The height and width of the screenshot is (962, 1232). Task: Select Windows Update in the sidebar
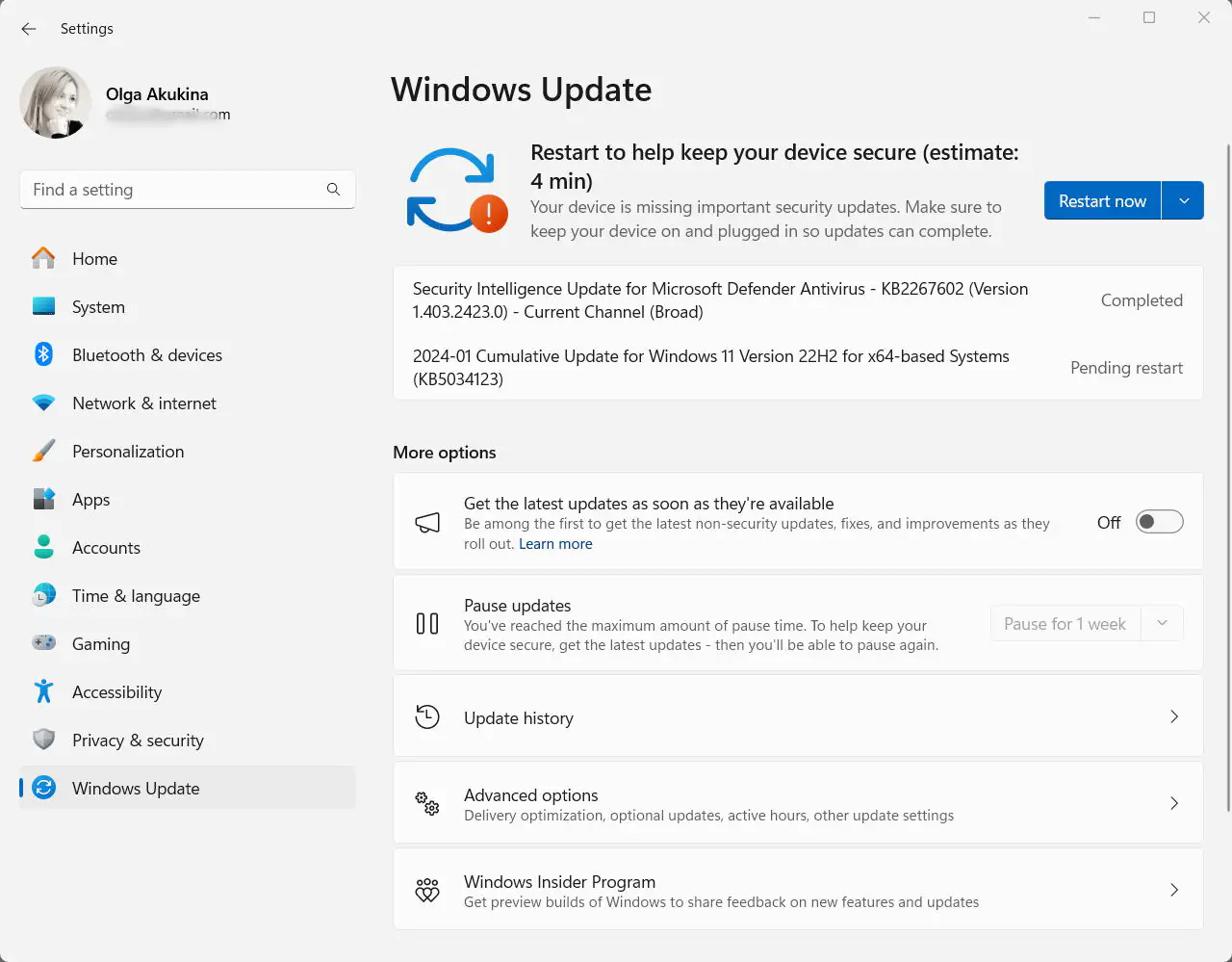pos(188,788)
